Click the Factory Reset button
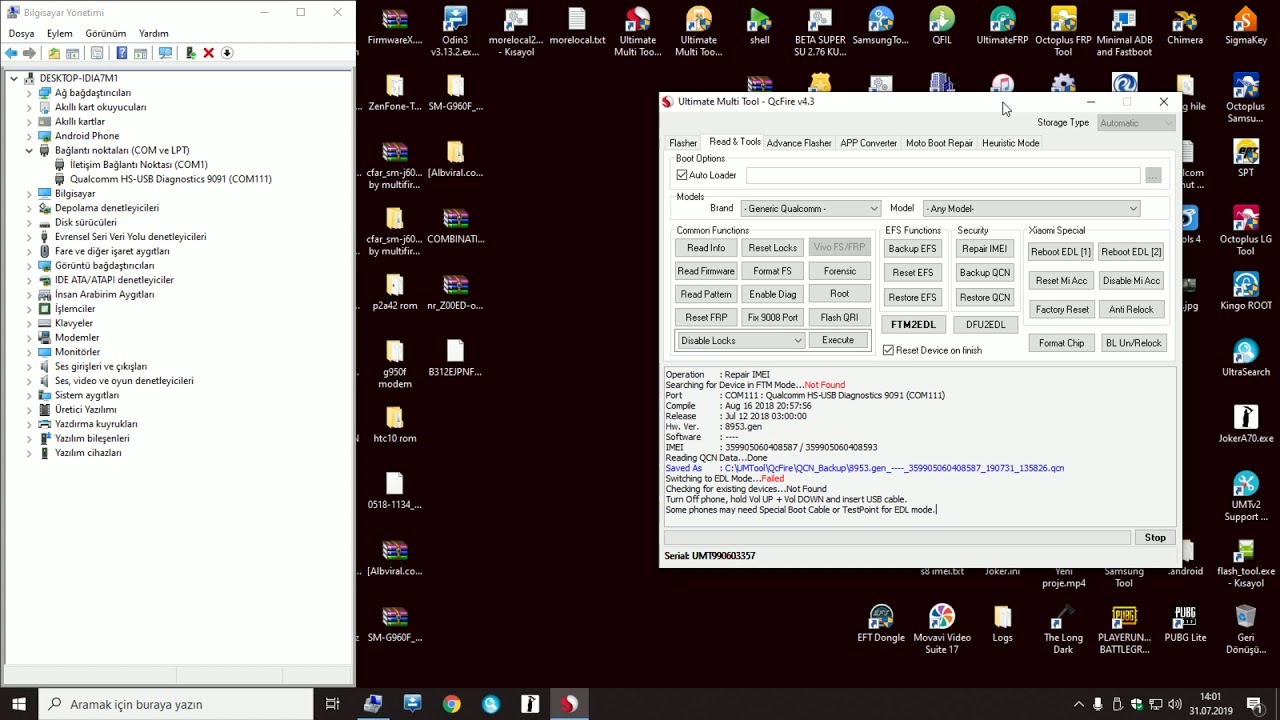1280x720 pixels. 1062,310
